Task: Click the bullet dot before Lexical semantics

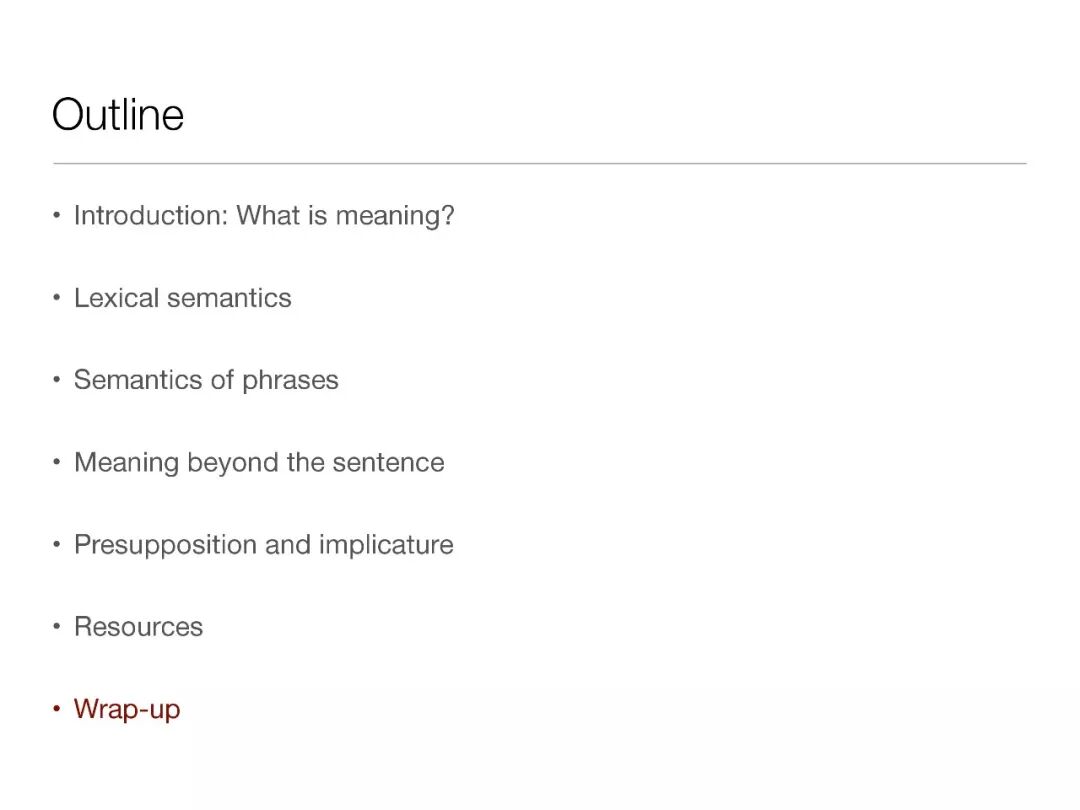Action: pyautogui.click(x=57, y=299)
